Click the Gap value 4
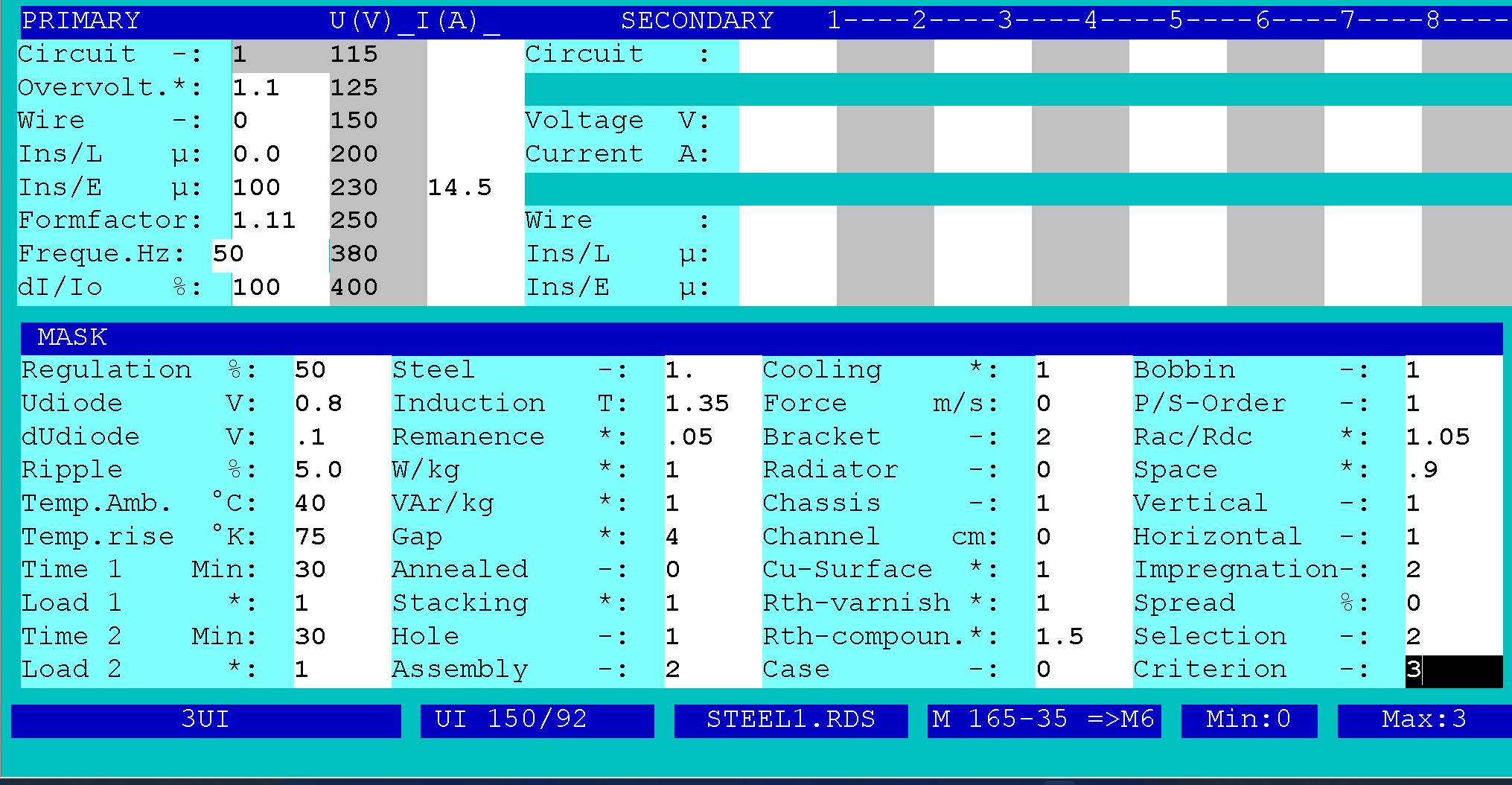The height and width of the screenshot is (785, 1512). point(713,538)
